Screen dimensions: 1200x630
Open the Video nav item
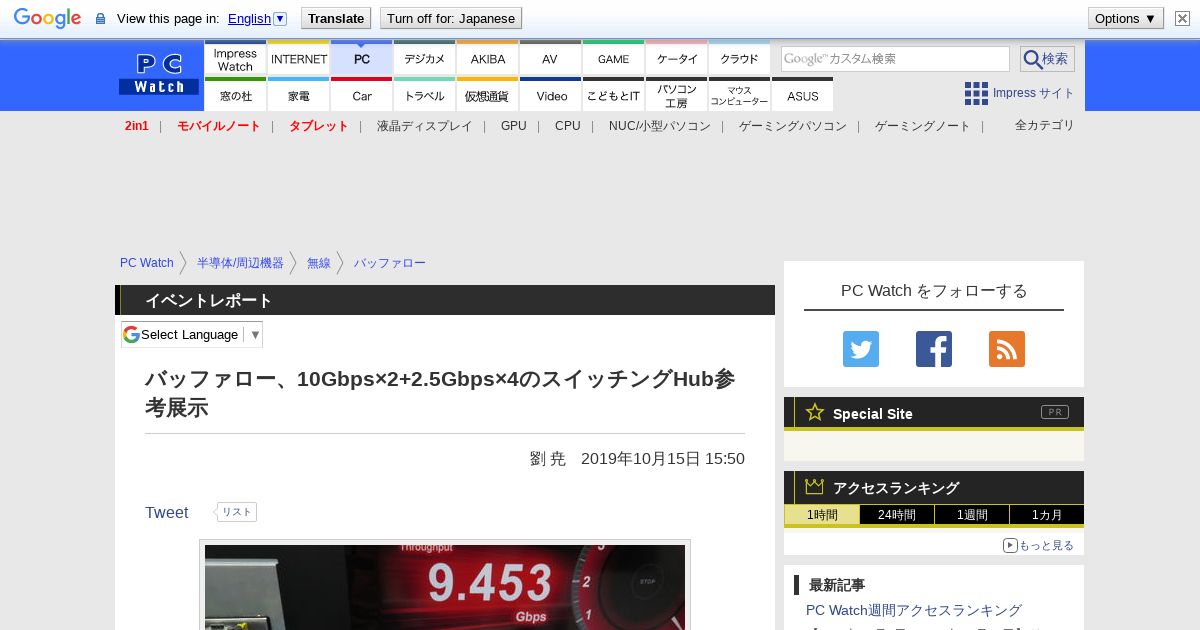click(551, 96)
